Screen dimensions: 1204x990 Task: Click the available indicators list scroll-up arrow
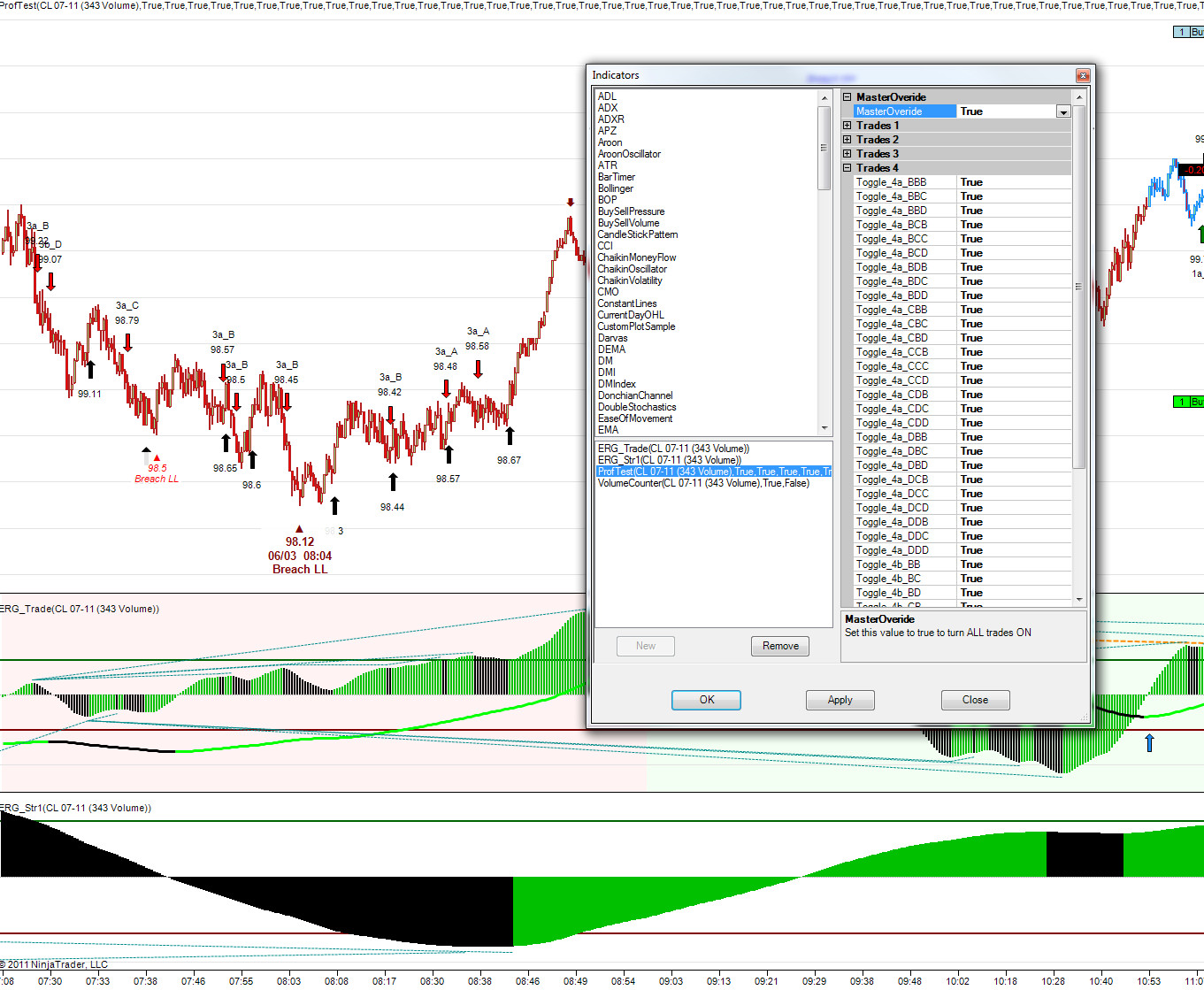point(824,97)
